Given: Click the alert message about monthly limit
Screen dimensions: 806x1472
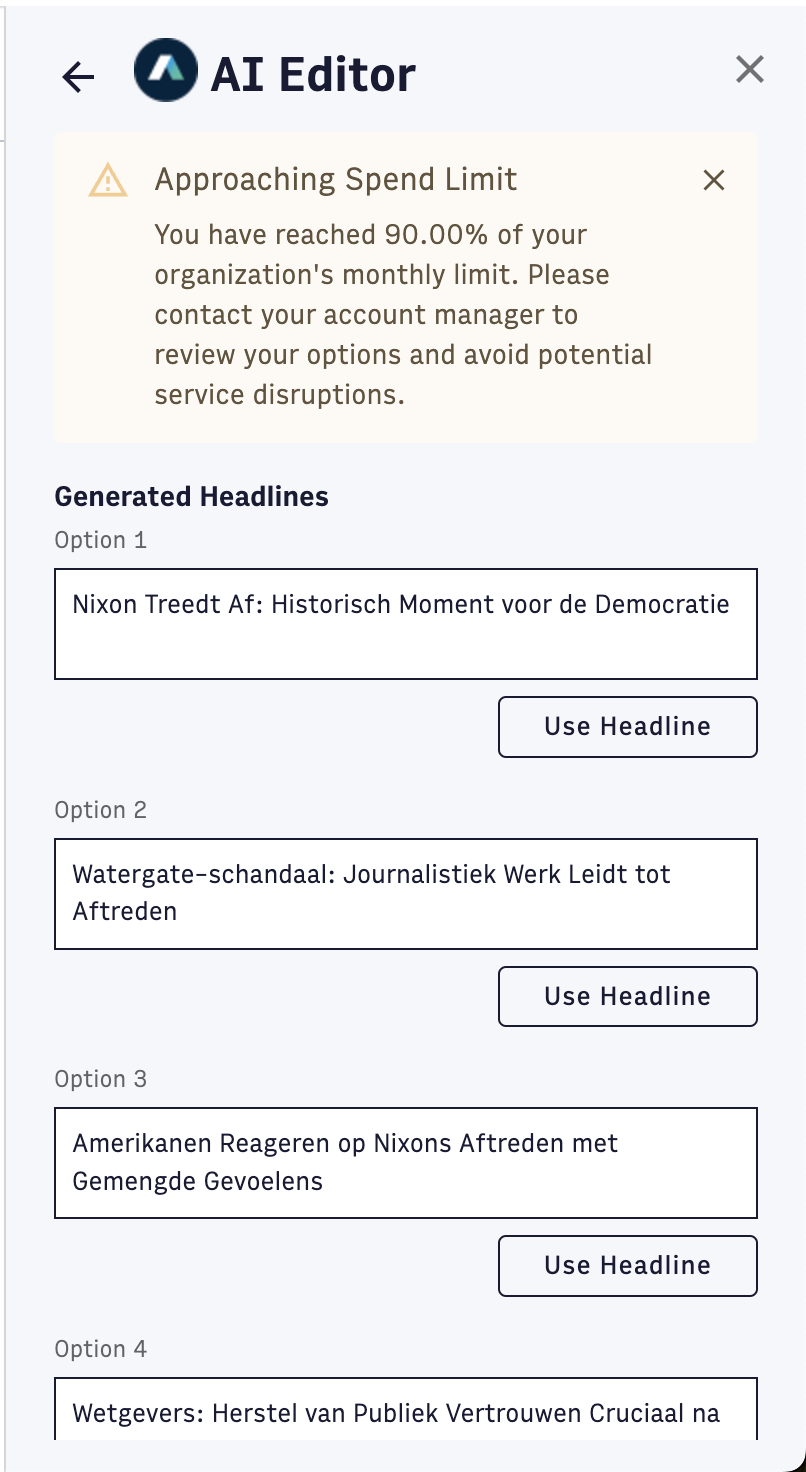Looking at the screenshot, I should (x=403, y=315).
